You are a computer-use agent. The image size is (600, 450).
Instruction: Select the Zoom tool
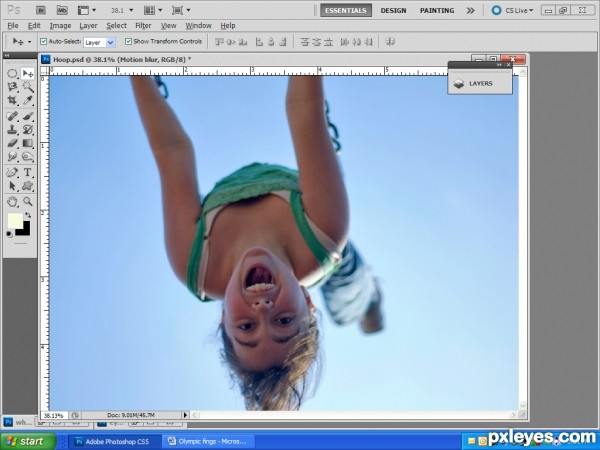(x=28, y=201)
